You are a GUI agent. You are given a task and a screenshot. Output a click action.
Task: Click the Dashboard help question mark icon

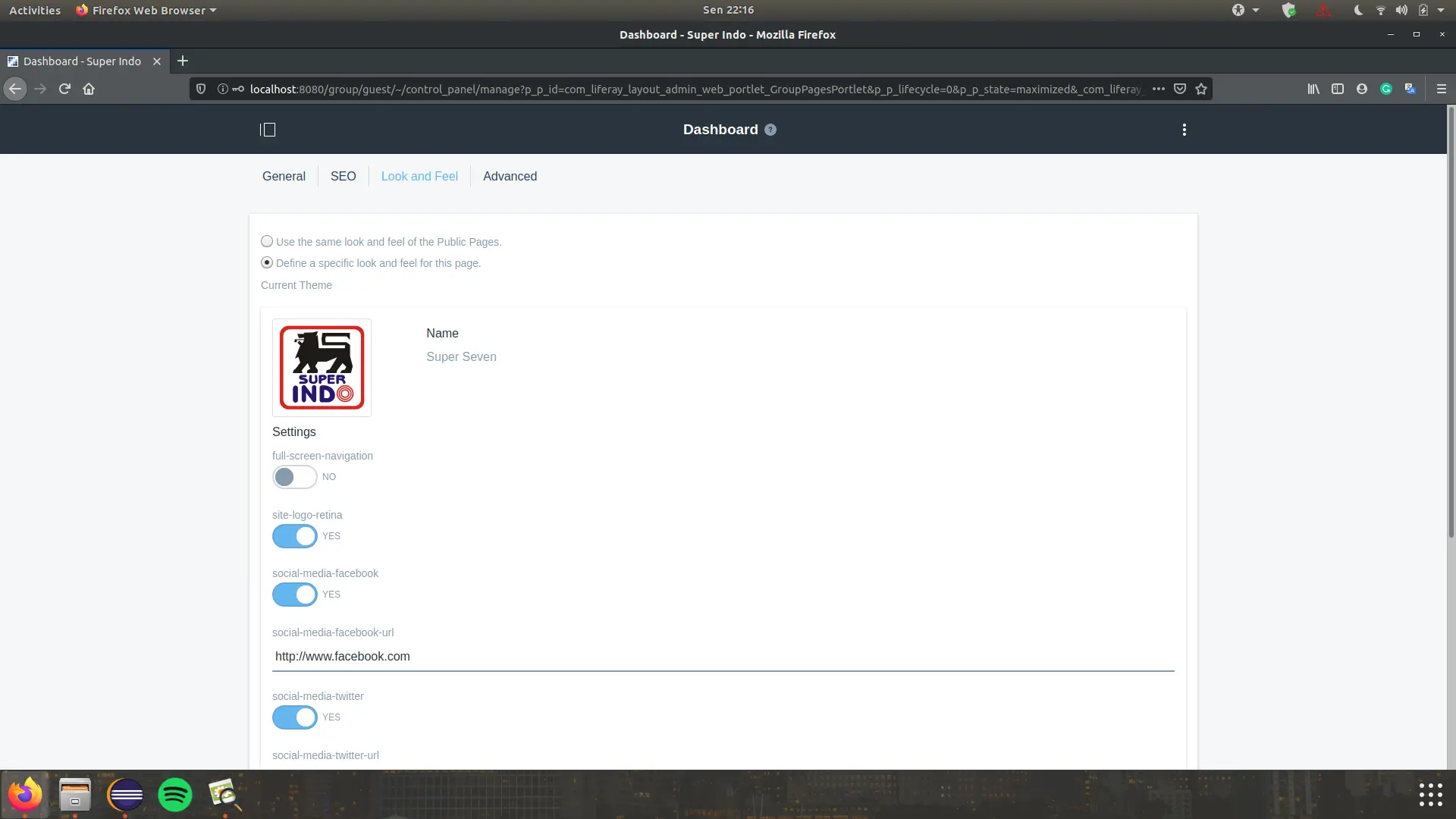[x=770, y=130]
